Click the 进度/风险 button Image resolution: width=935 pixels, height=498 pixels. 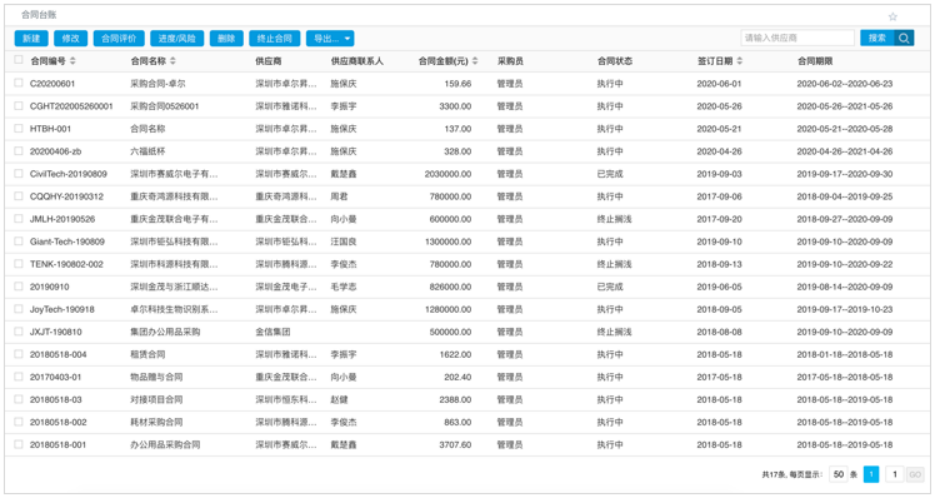(x=177, y=38)
